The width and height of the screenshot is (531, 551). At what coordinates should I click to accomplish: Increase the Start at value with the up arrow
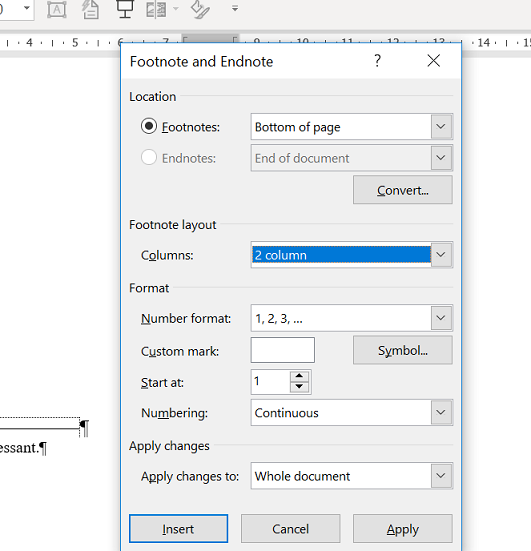[299, 376]
